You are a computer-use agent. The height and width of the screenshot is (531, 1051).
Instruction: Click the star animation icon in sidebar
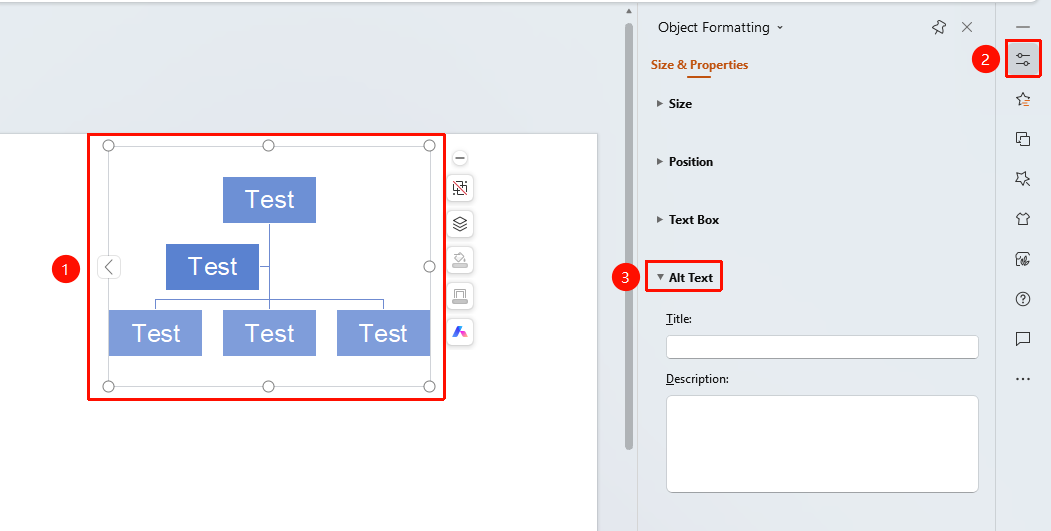[1023, 100]
